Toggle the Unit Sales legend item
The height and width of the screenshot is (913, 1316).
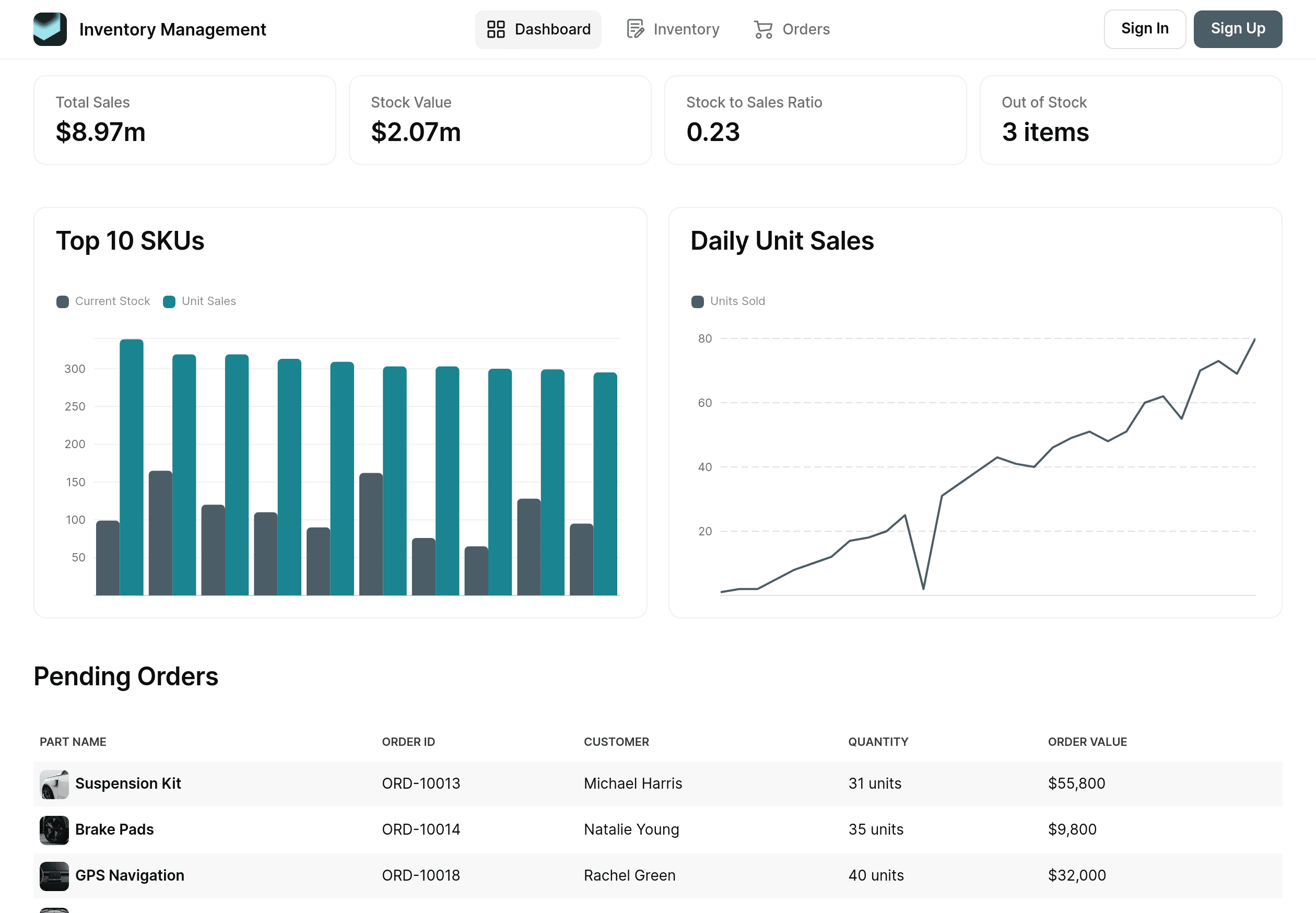point(199,301)
